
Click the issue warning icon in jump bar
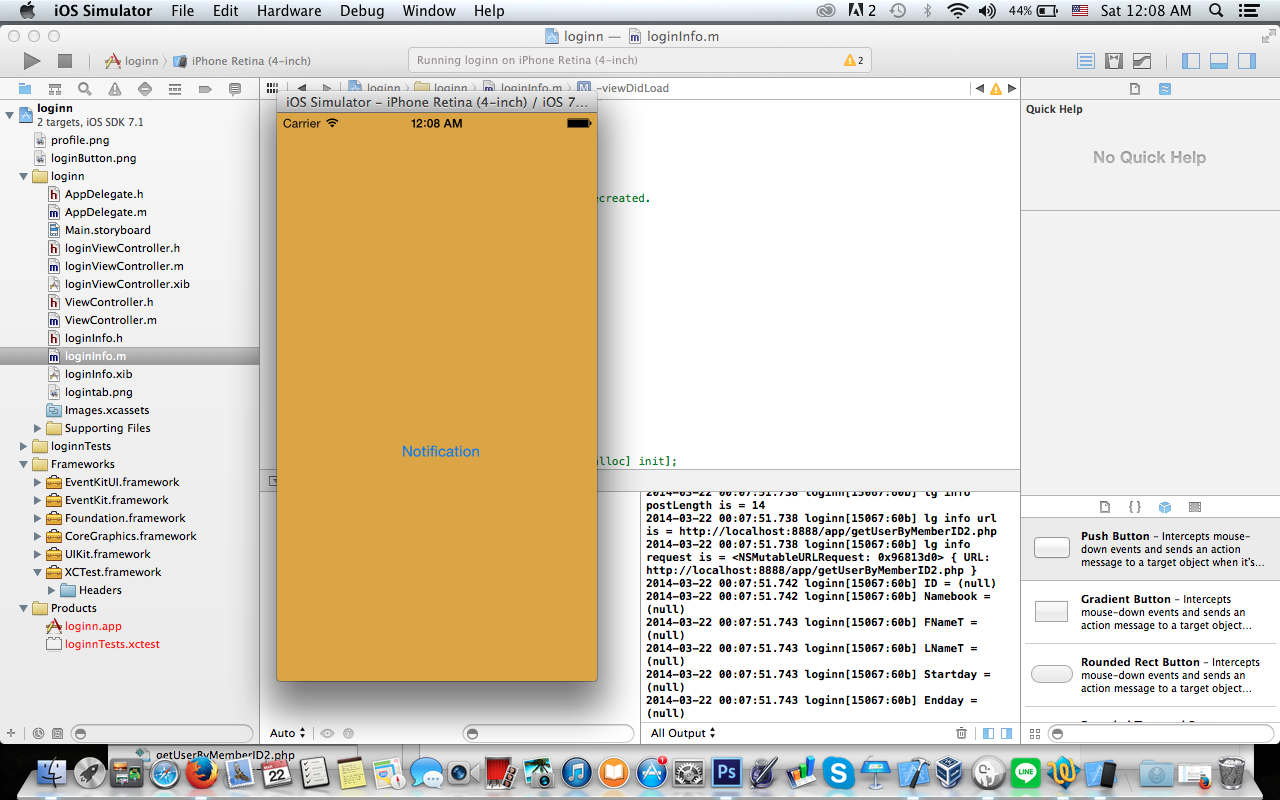click(x=995, y=88)
